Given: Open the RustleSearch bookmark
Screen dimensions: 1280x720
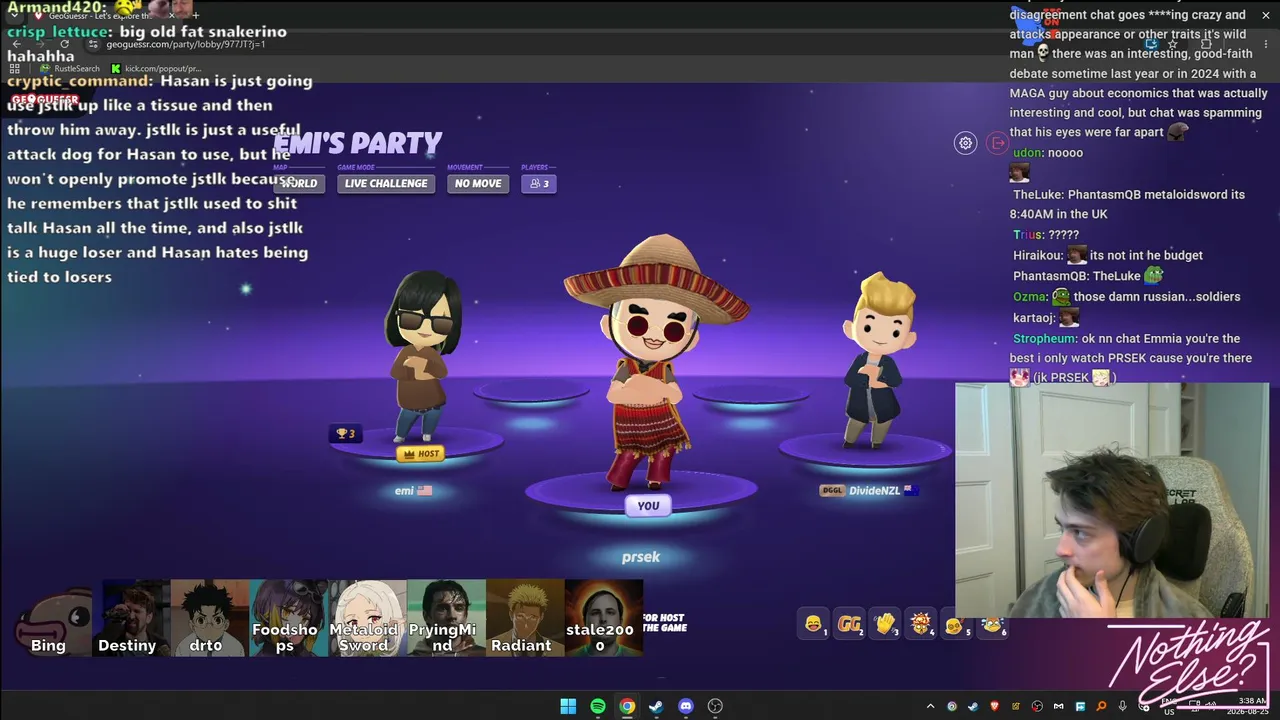Looking at the screenshot, I should [70, 68].
